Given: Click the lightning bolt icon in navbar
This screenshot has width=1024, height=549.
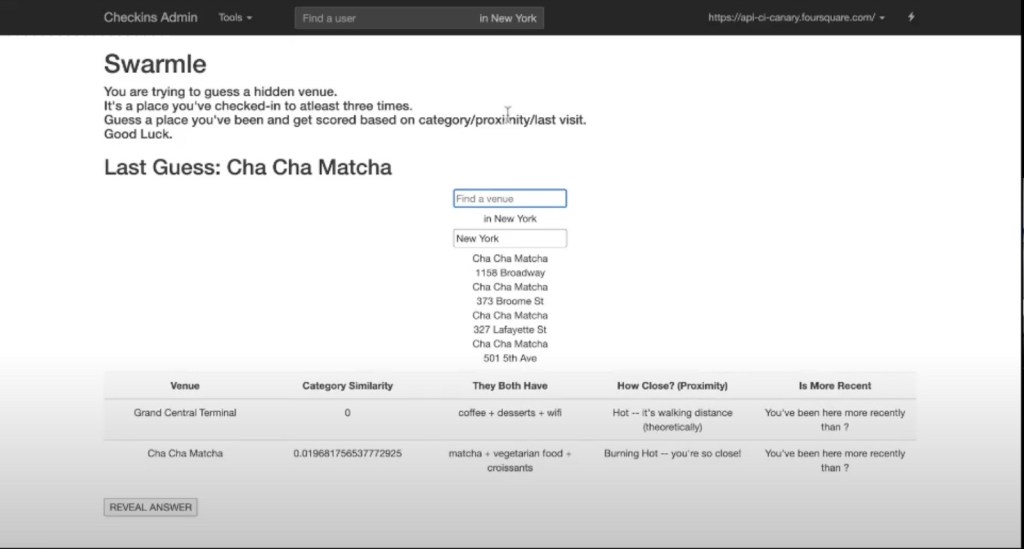Looking at the screenshot, I should point(910,18).
